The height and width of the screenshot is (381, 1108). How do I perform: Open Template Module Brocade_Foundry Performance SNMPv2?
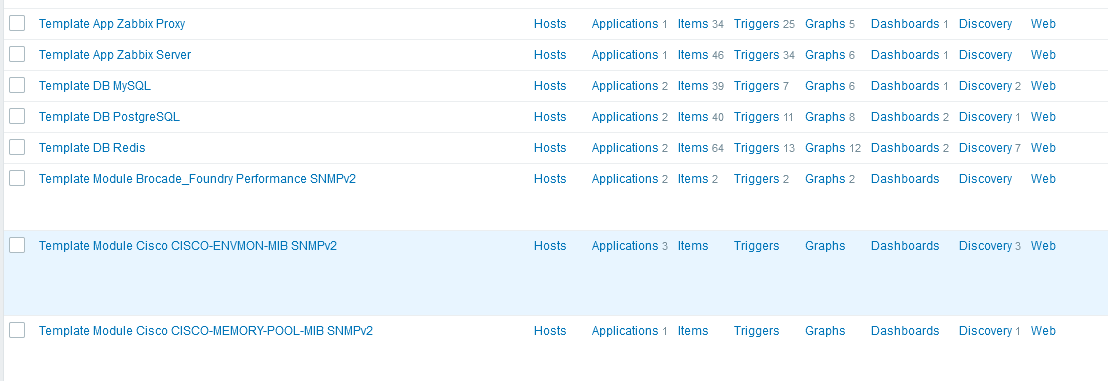(x=197, y=179)
